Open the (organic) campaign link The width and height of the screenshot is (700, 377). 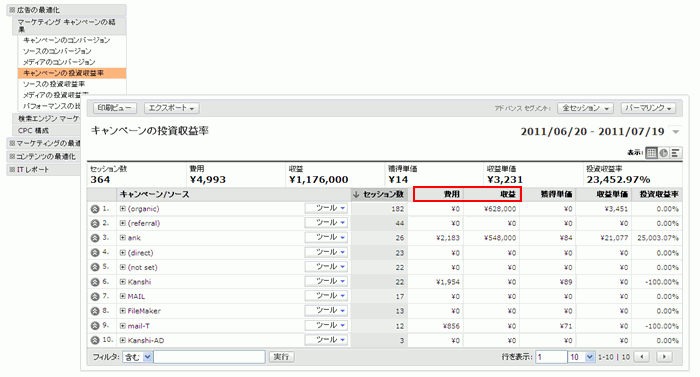tap(143, 209)
